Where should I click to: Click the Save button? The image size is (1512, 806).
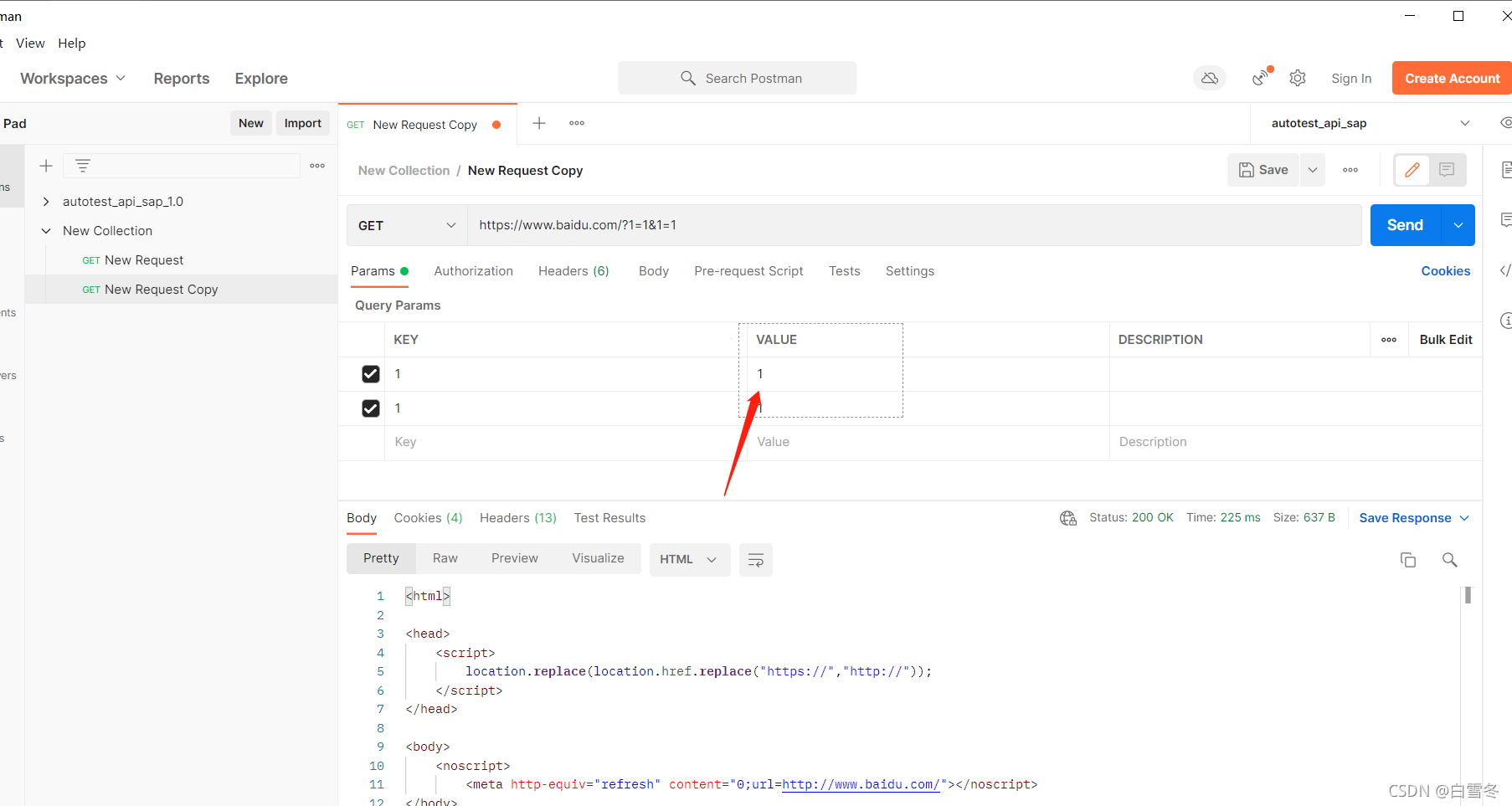point(1264,170)
